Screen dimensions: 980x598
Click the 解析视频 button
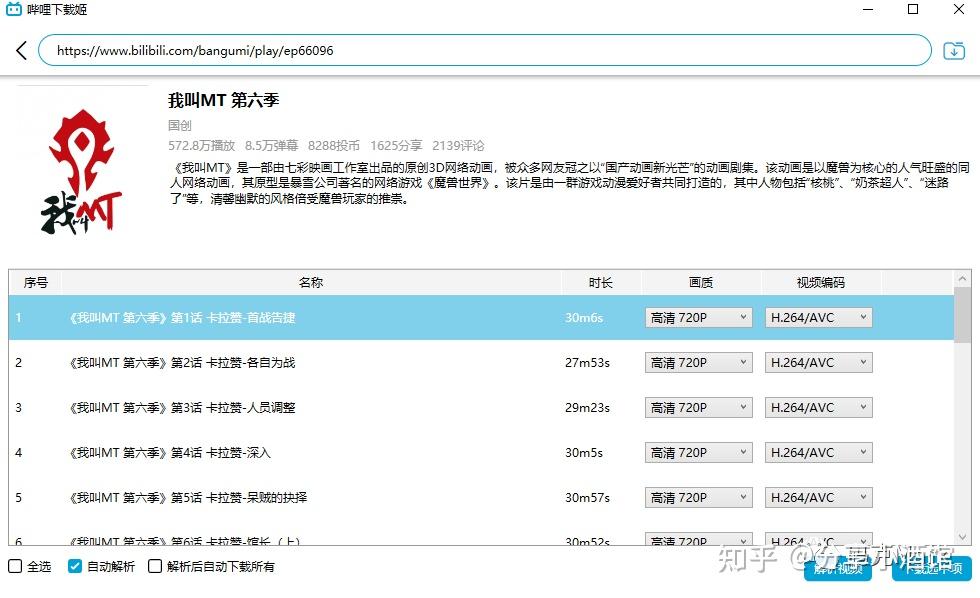click(x=838, y=568)
